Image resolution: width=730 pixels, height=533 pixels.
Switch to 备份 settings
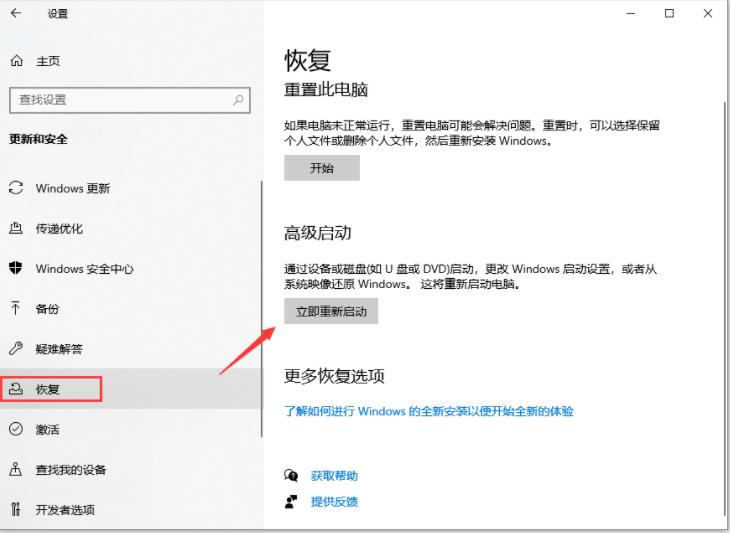point(47,309)
